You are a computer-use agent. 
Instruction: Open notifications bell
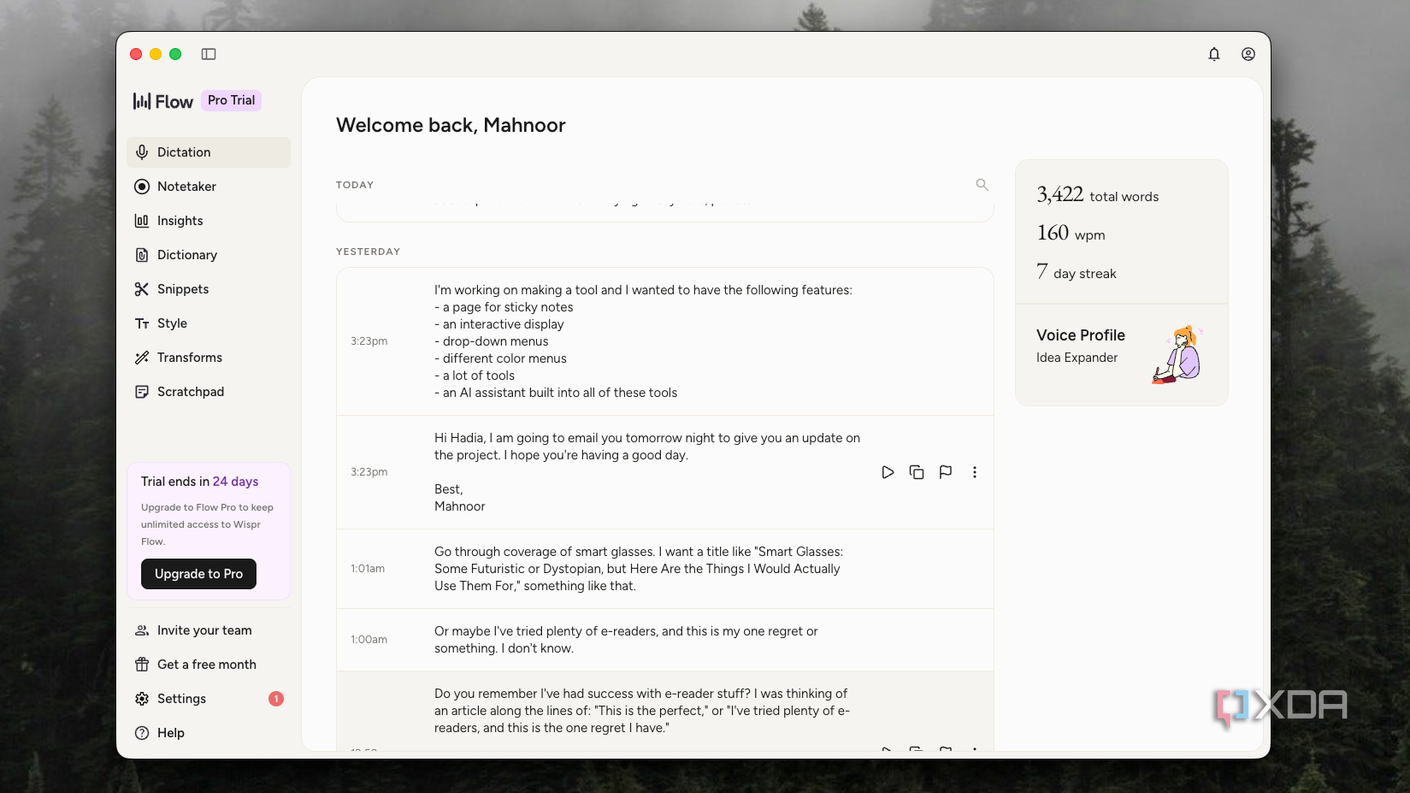pyautogui.click(x=1214, y=54)
